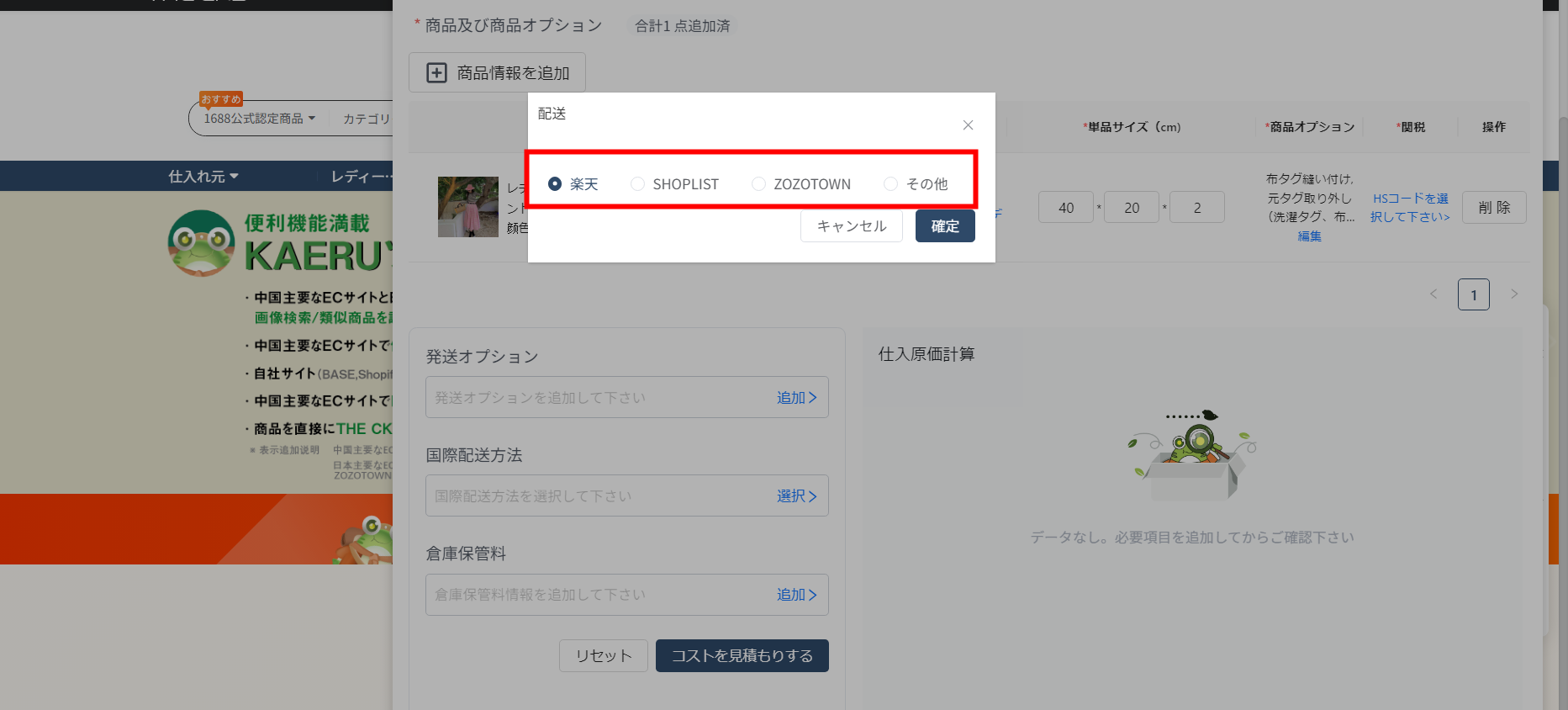Select the 楽天 radio option
1568x710 pixels.
pos(573,184)
